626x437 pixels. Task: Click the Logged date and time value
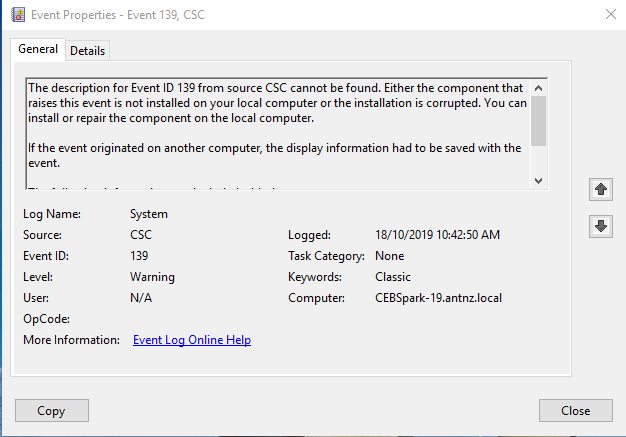point(437,235)
